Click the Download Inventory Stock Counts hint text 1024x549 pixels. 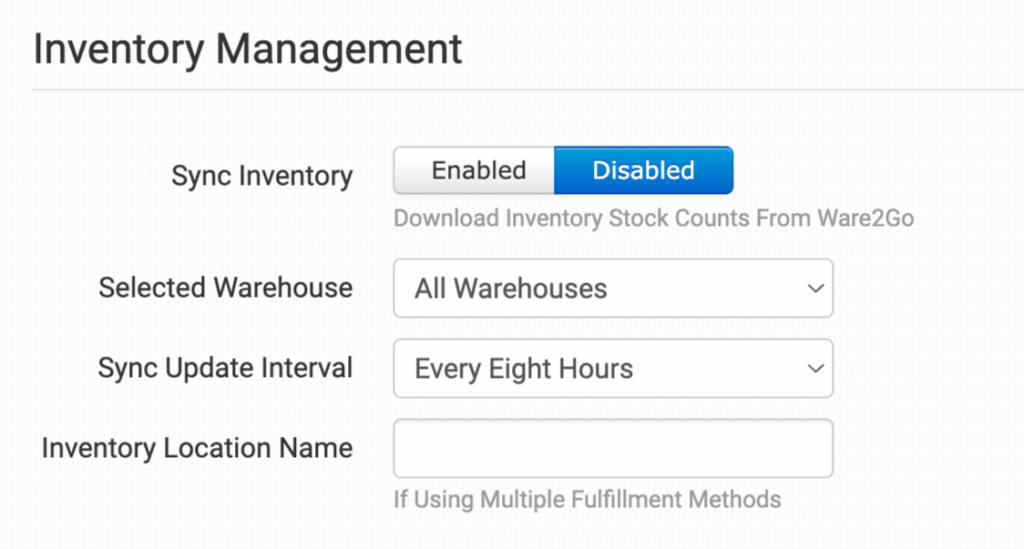[653, 218]
